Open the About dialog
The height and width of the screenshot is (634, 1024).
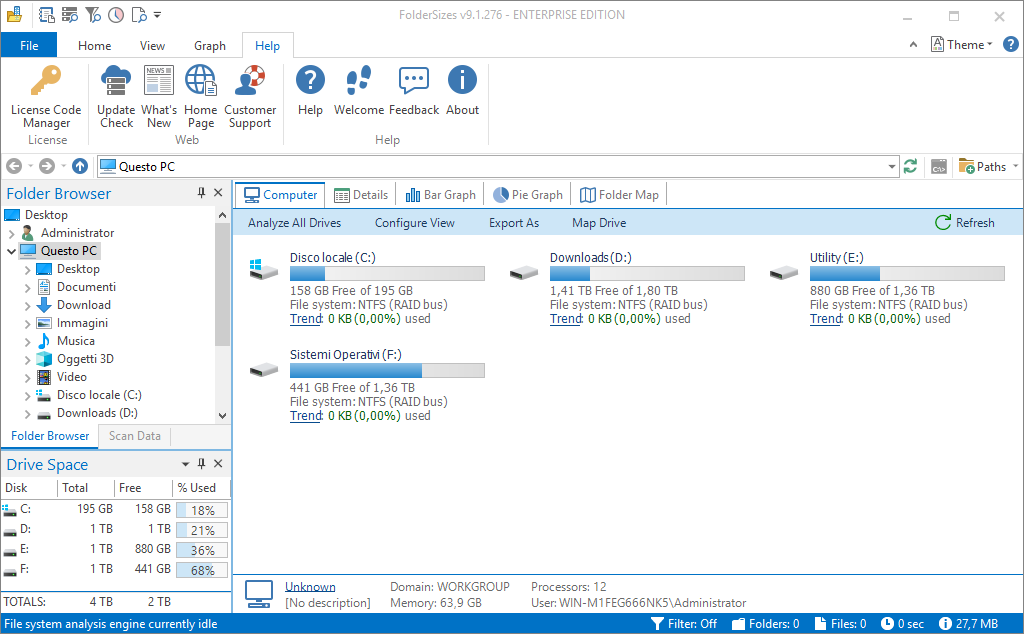pos(462,91)
